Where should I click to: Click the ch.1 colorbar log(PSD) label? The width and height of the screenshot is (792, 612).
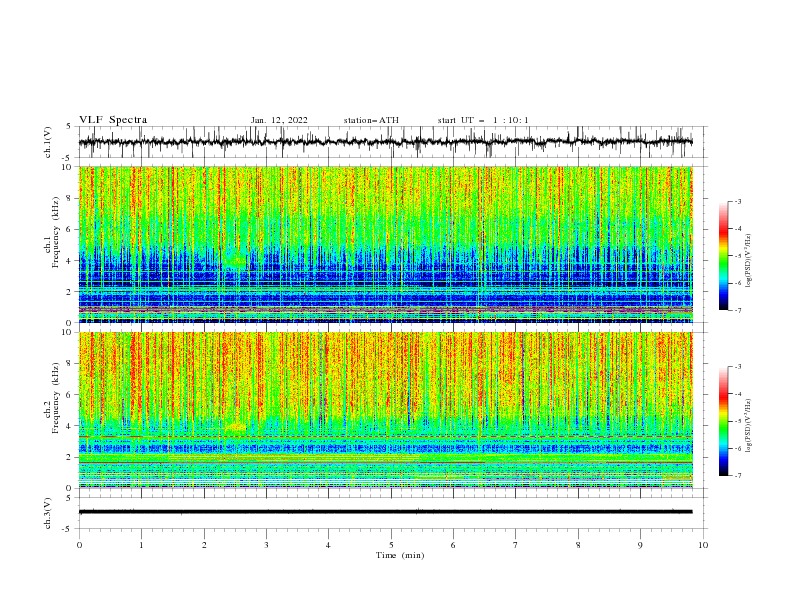point(748,261)
